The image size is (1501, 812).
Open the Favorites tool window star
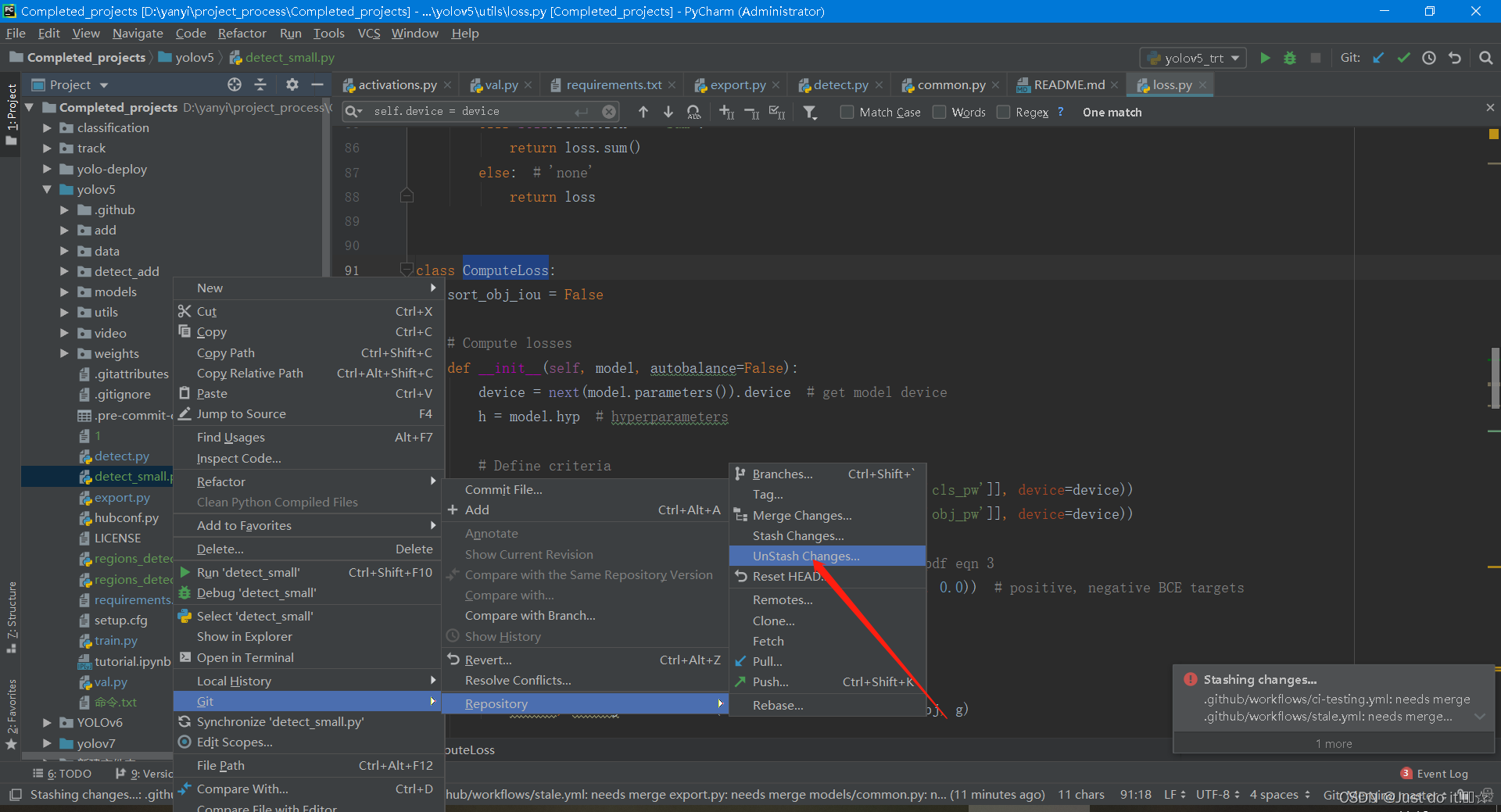point(11,743)
